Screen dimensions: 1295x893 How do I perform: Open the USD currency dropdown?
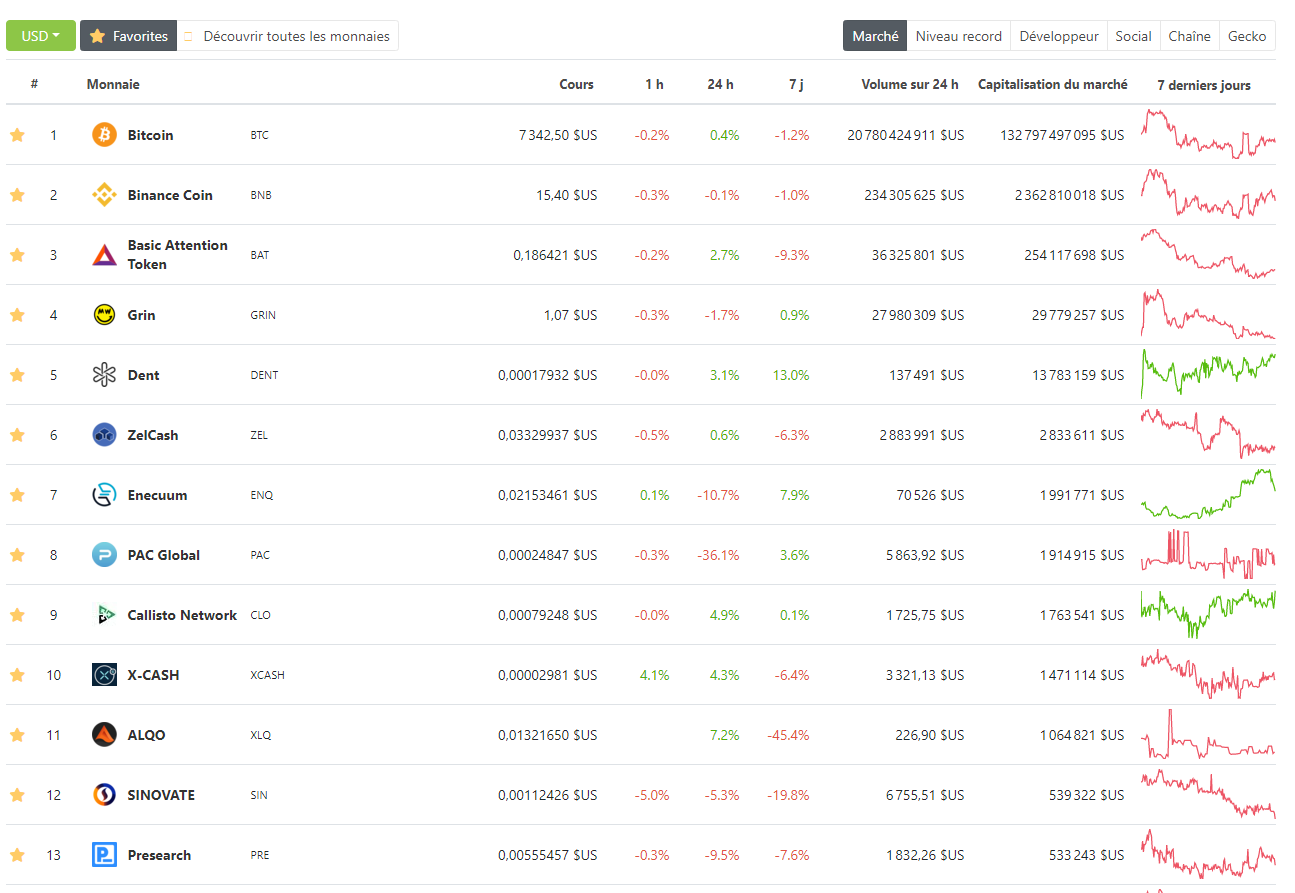point(41,36)
